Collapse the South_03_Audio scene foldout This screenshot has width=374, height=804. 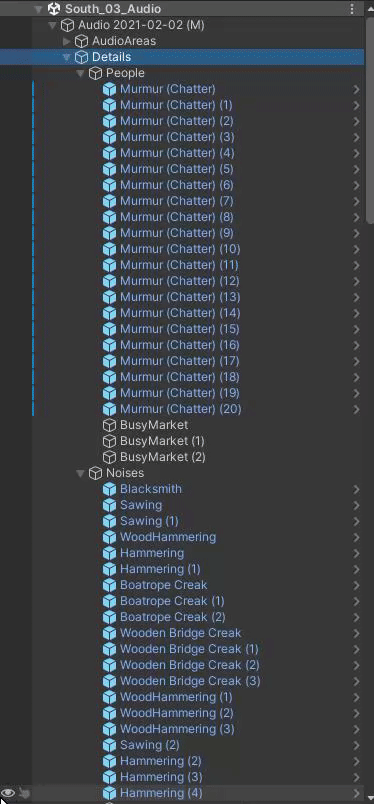[38, 9]
